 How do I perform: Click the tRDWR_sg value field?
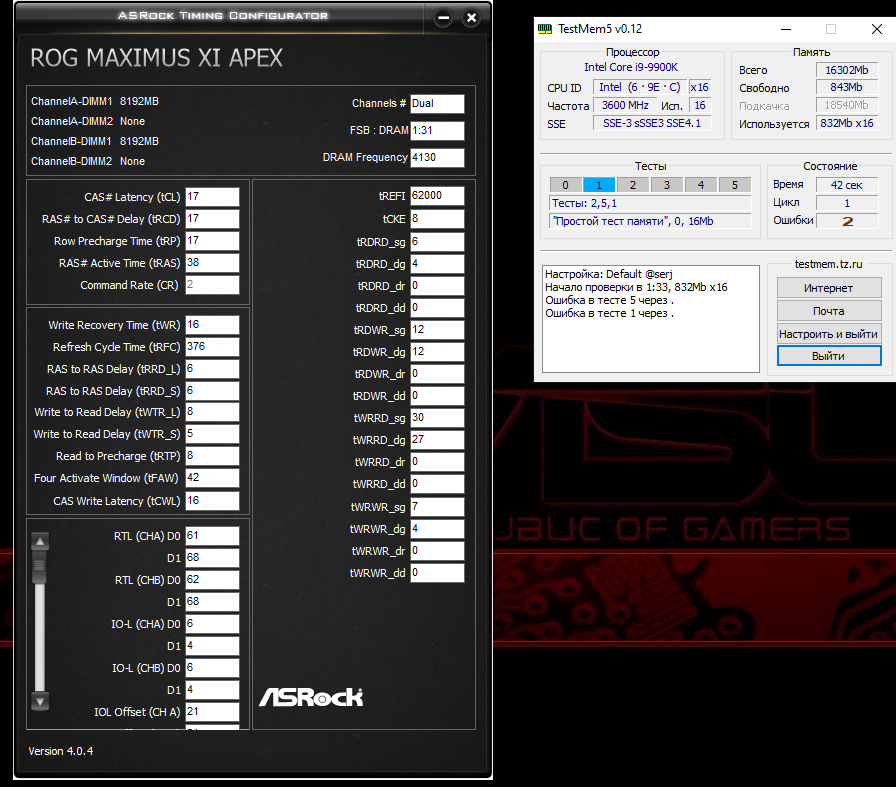[437, 330]
